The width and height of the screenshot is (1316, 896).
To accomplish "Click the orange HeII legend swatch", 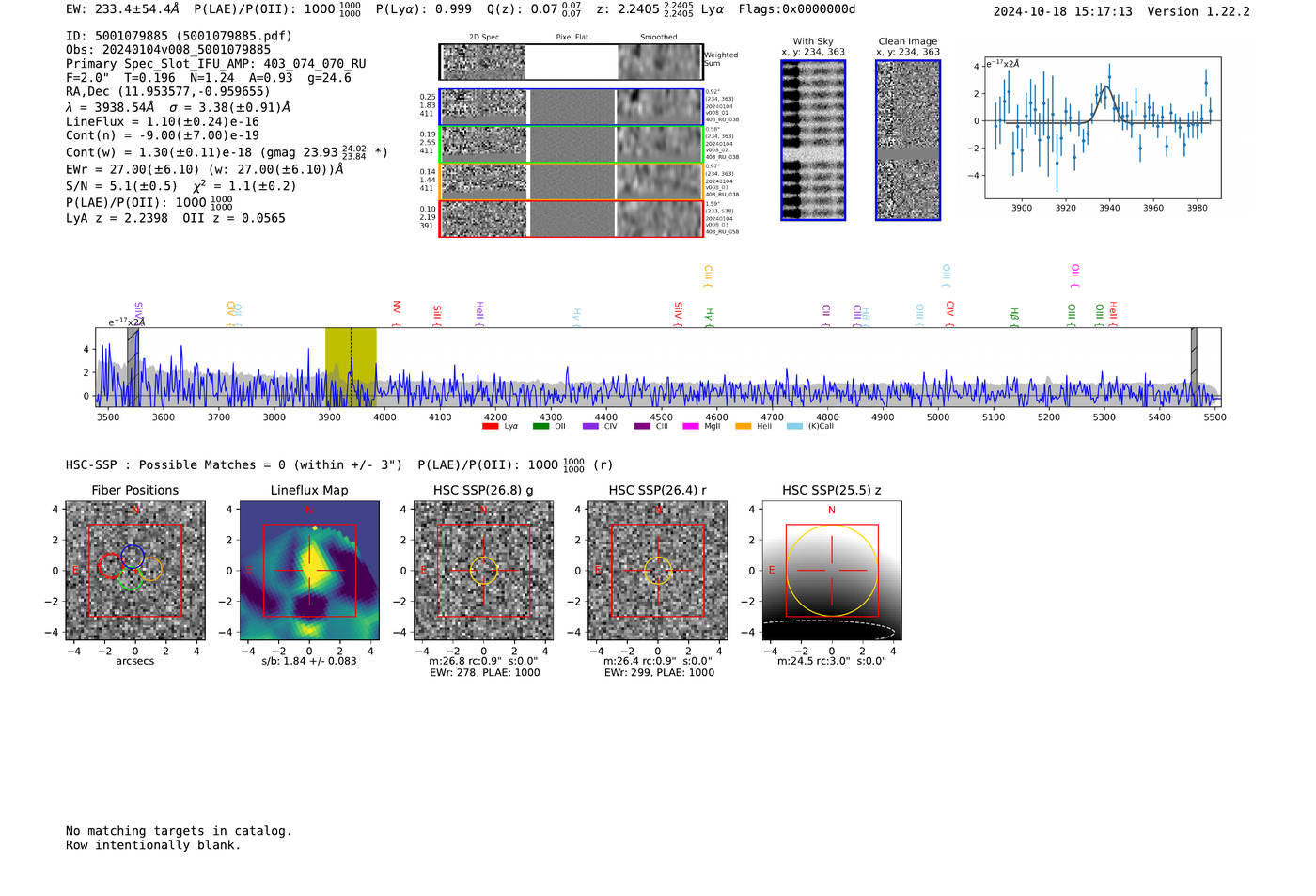I will (x=743, y=426).
